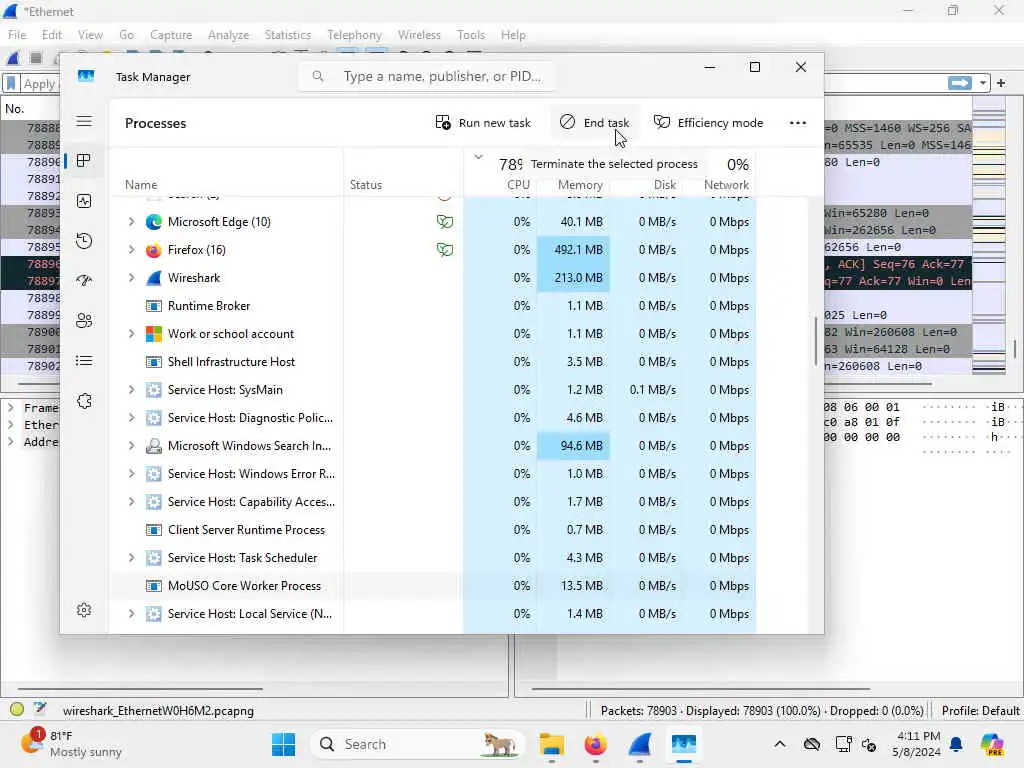1024x768 pixels.
Task: Open the Performance page in Task Manager sidebar
Action: pos(84,201)
